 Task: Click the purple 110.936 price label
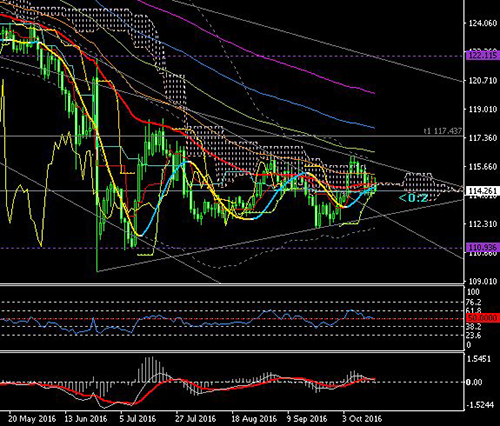click(482, 248)
